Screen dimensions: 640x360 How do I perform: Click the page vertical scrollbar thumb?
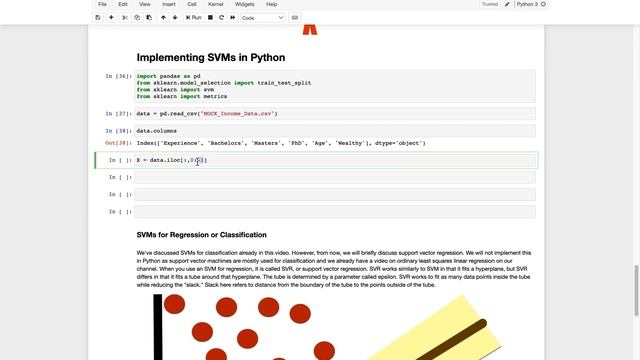636,290
